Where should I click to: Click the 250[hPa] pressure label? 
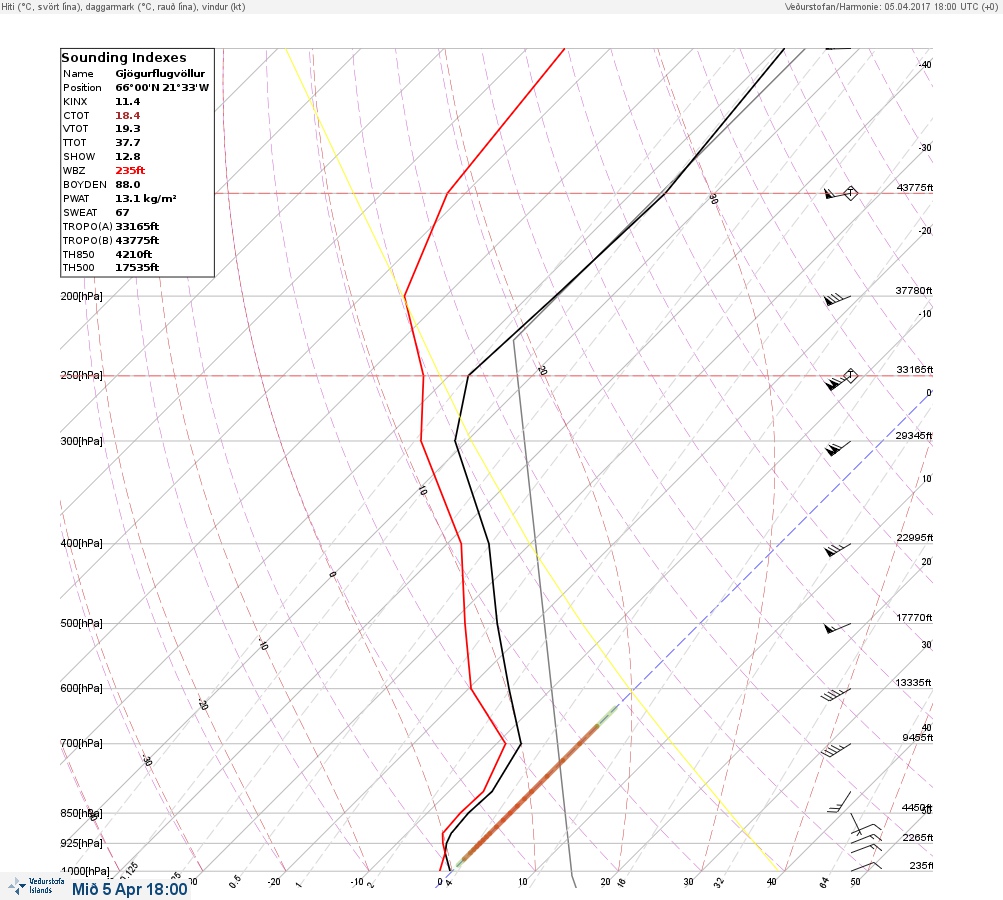pos(81,375)
